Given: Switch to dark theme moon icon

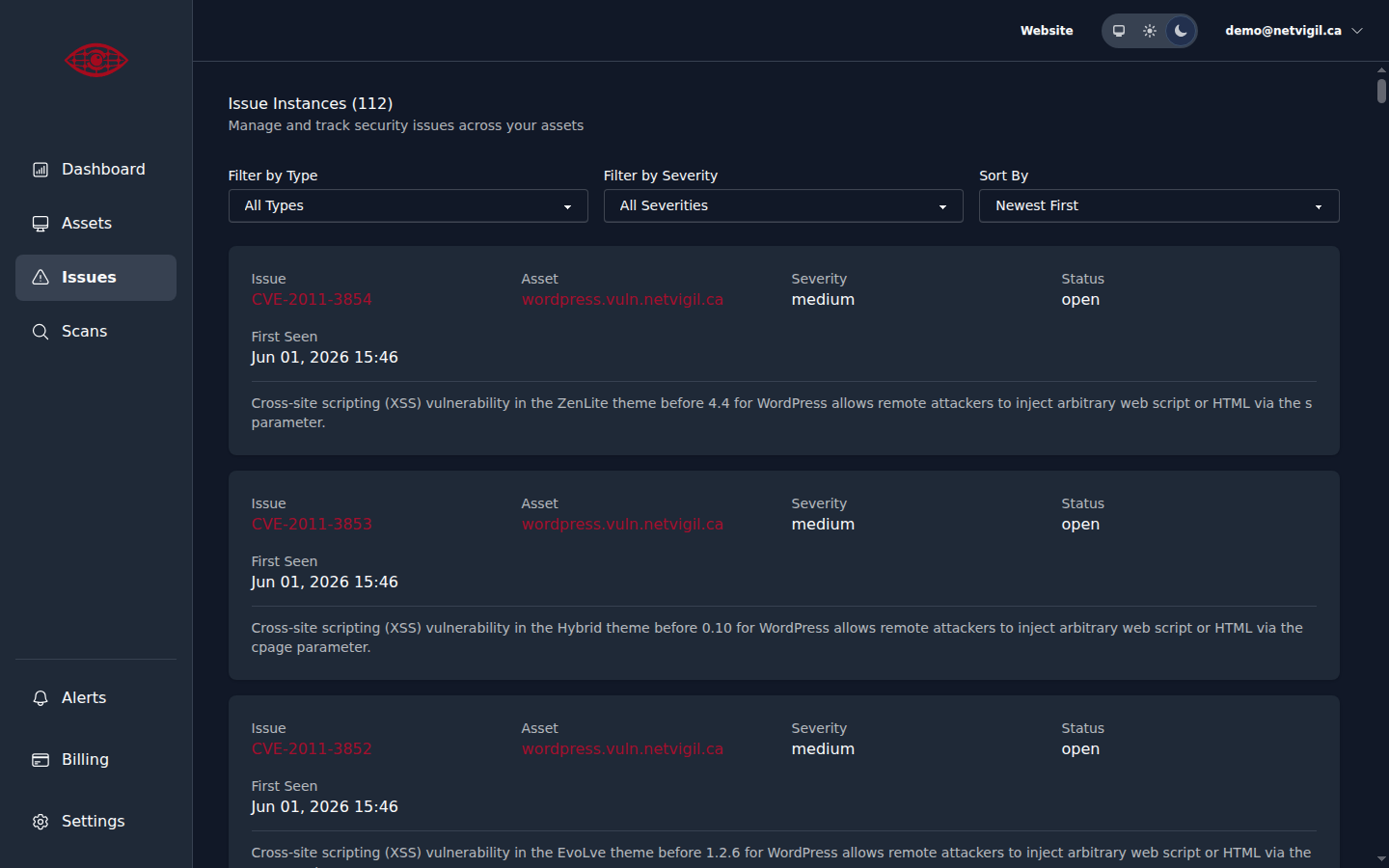Looking at the screenshot, I should tap(1181, 31).
